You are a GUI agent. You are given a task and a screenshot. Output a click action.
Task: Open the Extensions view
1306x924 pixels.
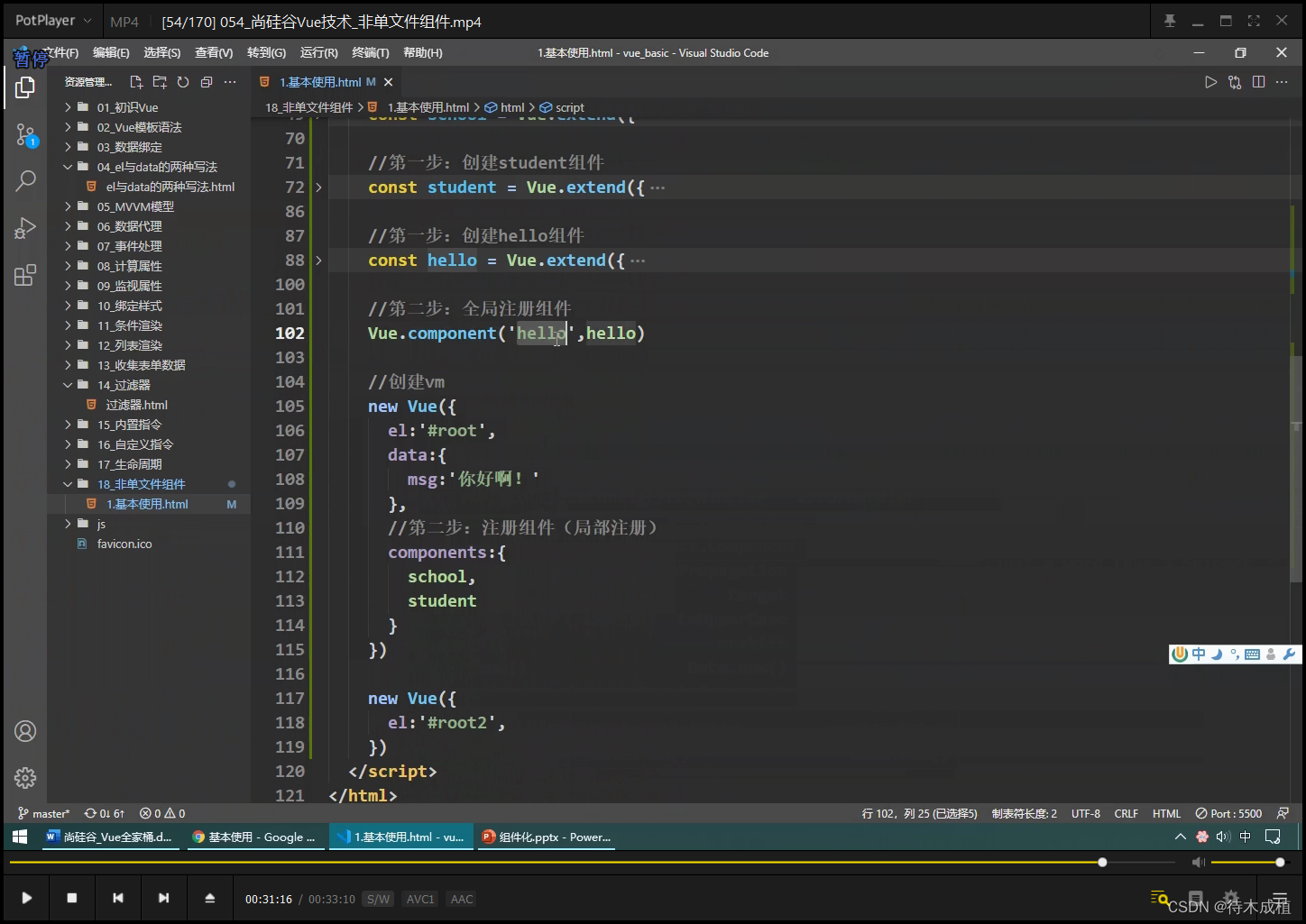[x=25, y=275]
